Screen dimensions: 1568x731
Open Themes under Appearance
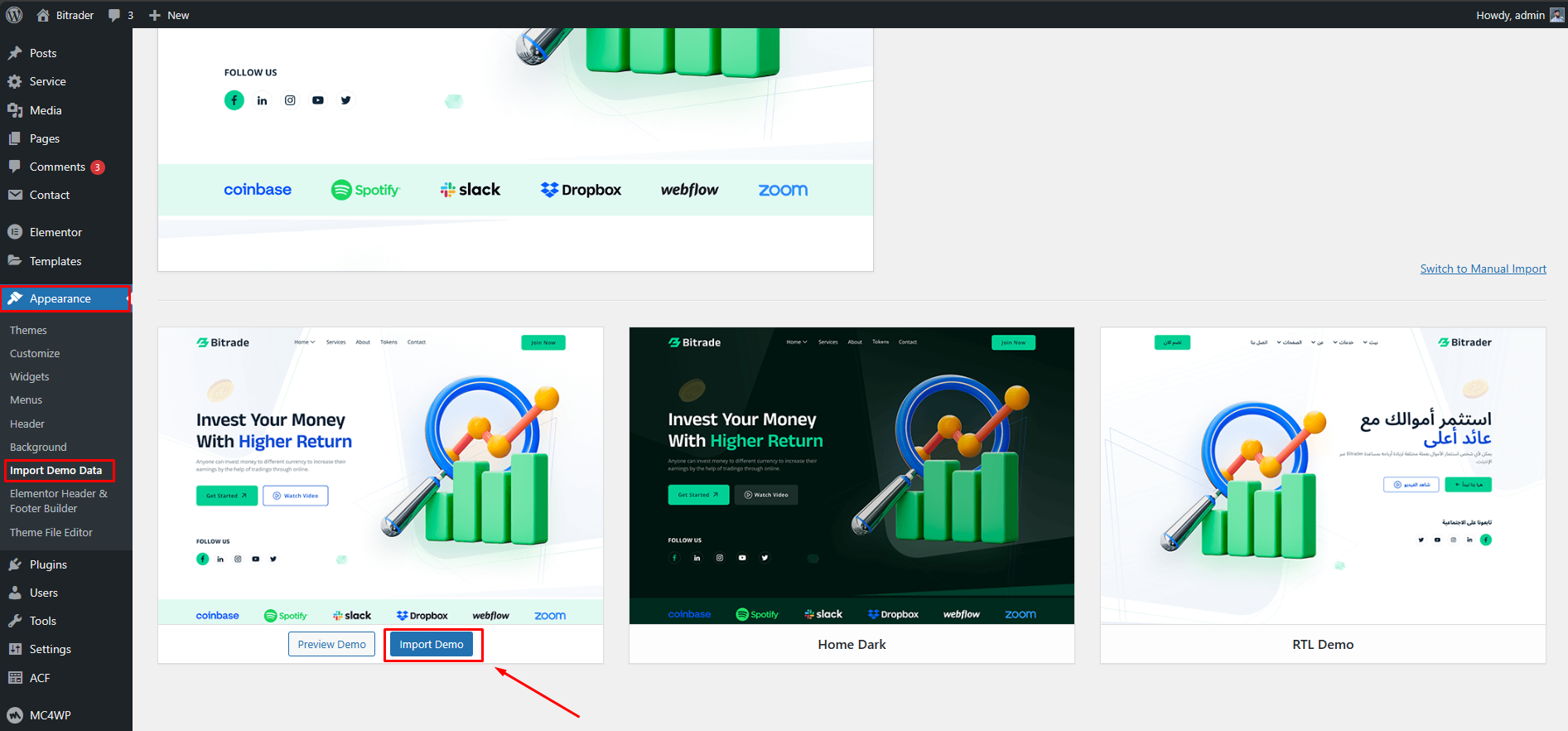click(28, 330)
